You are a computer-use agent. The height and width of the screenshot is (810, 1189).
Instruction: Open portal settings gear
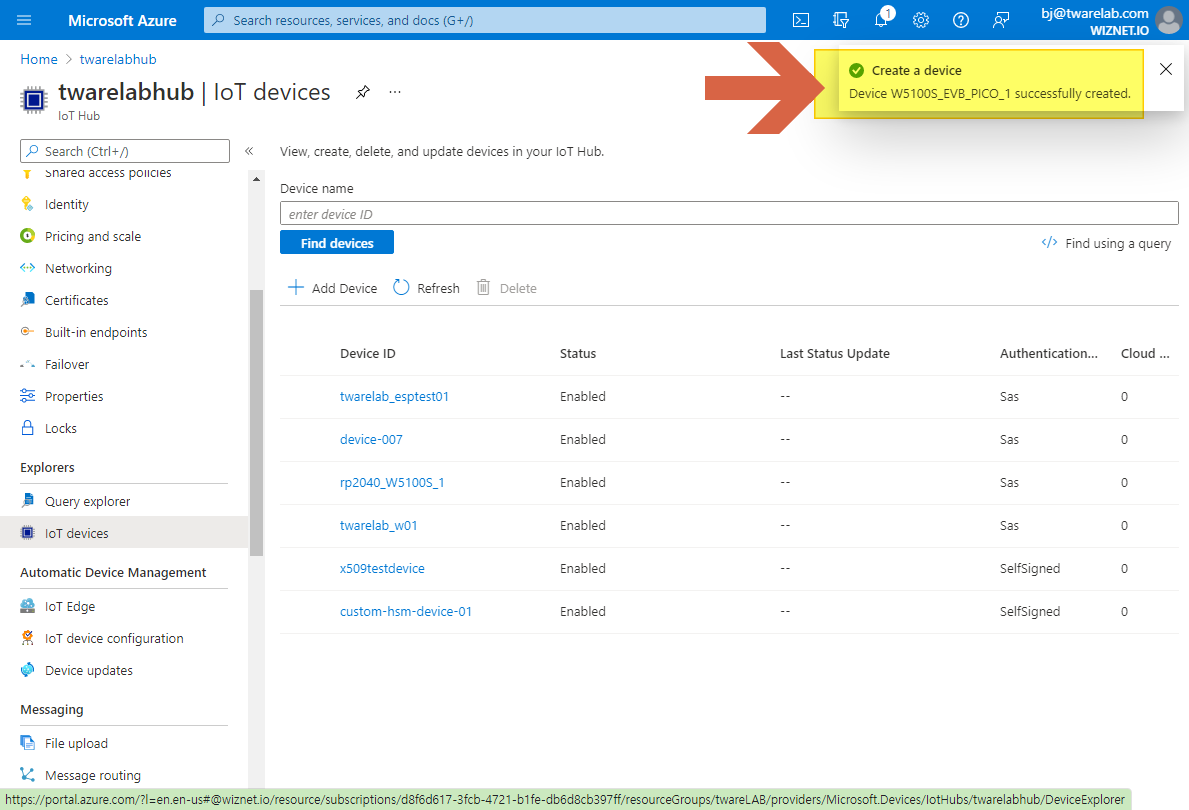pos(921,20)
